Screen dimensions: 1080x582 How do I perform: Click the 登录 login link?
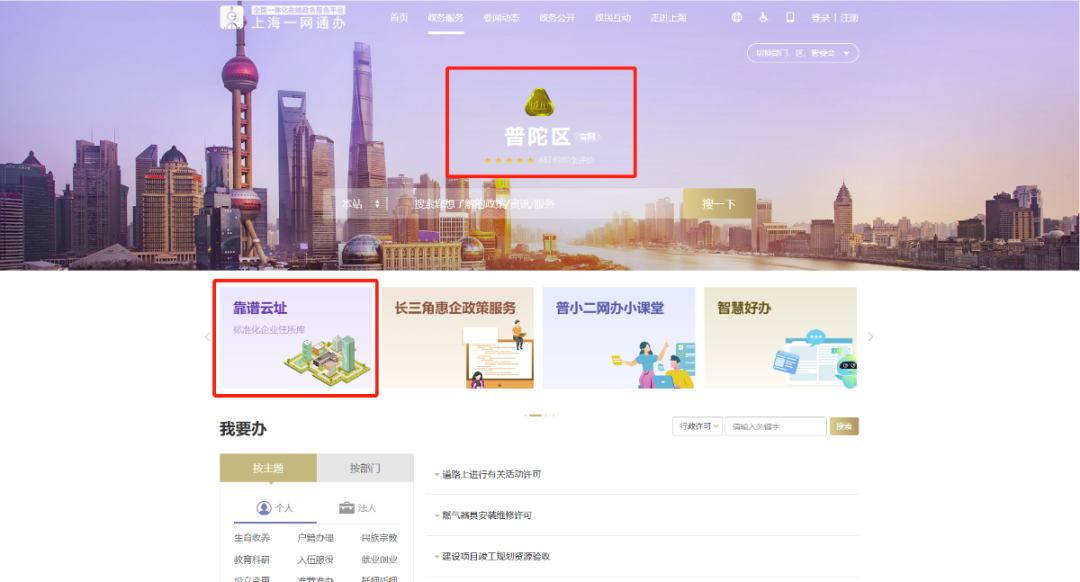point(820,18)
